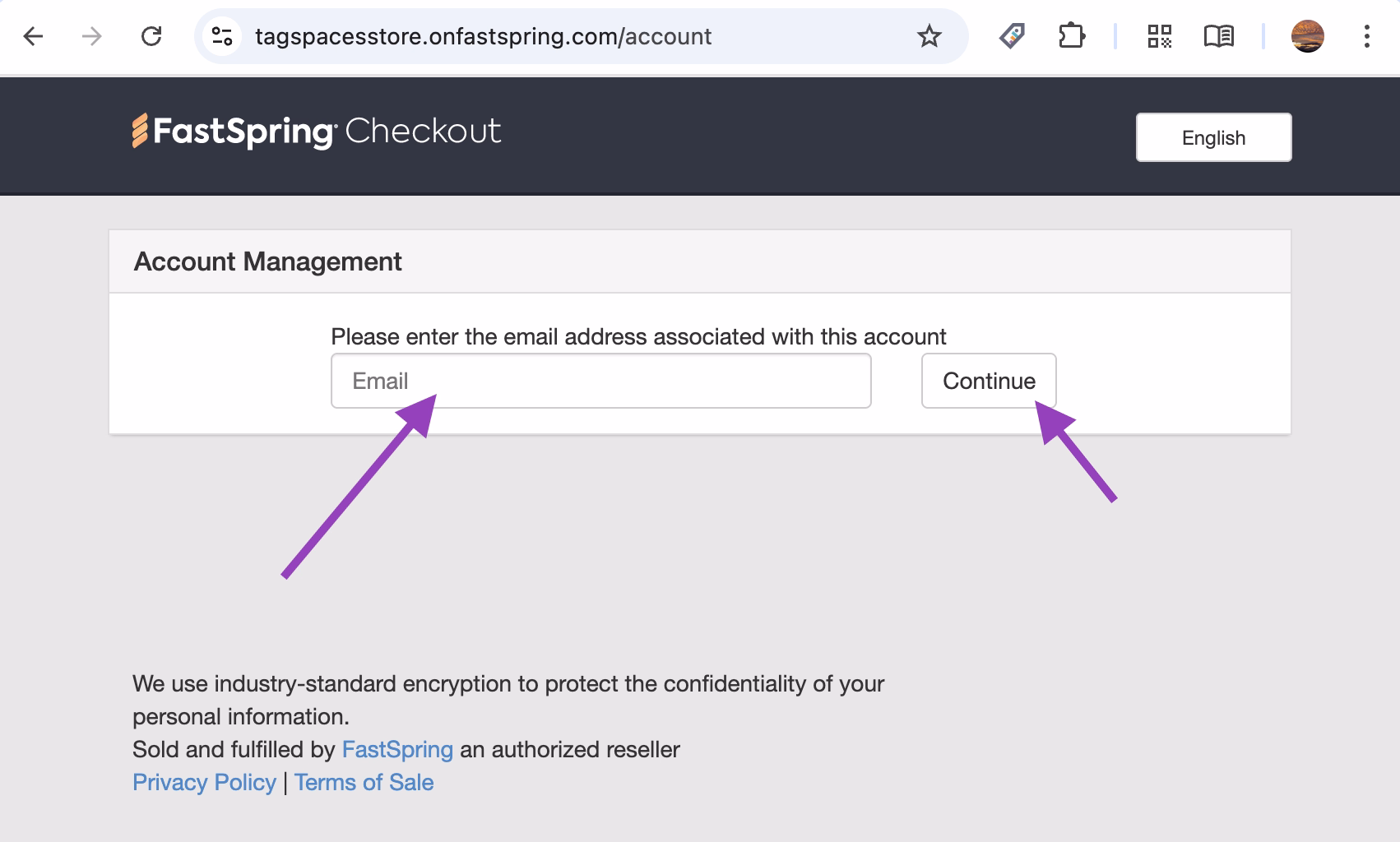1400x842 pixels.
Task: Click the FastSpring Checkout logo
Action: (x=317, y=132)
